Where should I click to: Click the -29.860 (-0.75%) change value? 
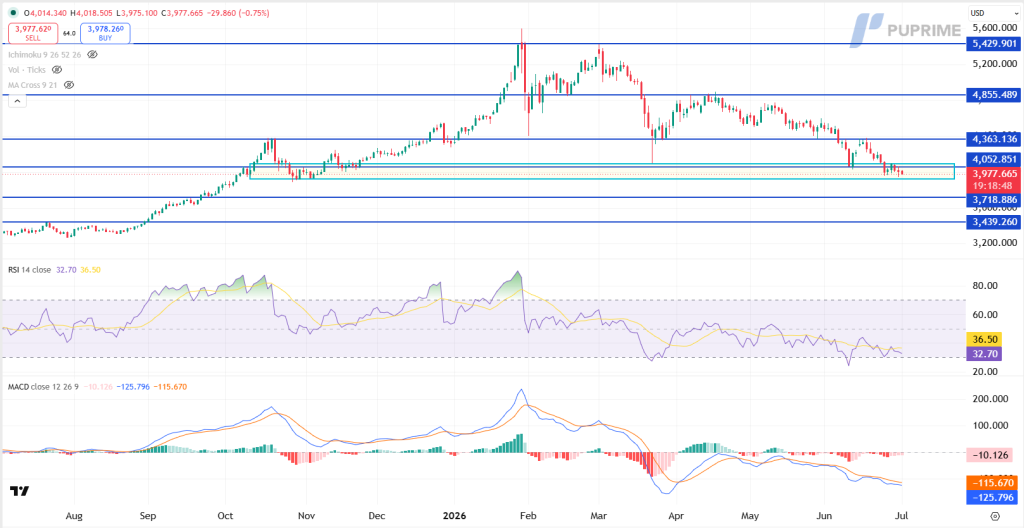238,12
